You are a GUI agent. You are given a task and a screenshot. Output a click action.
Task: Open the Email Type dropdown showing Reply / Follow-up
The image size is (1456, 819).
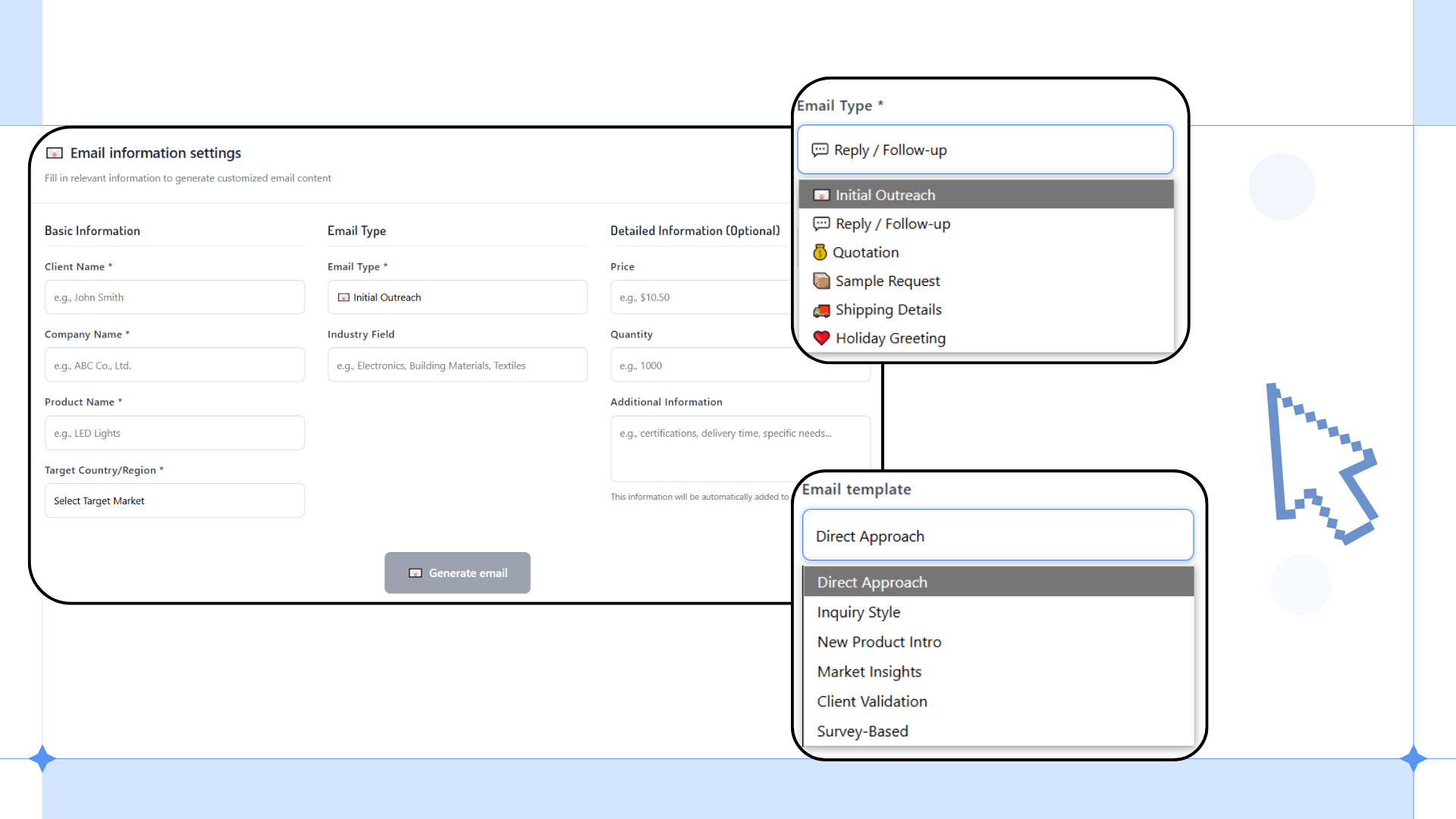(x=984, y=150)
